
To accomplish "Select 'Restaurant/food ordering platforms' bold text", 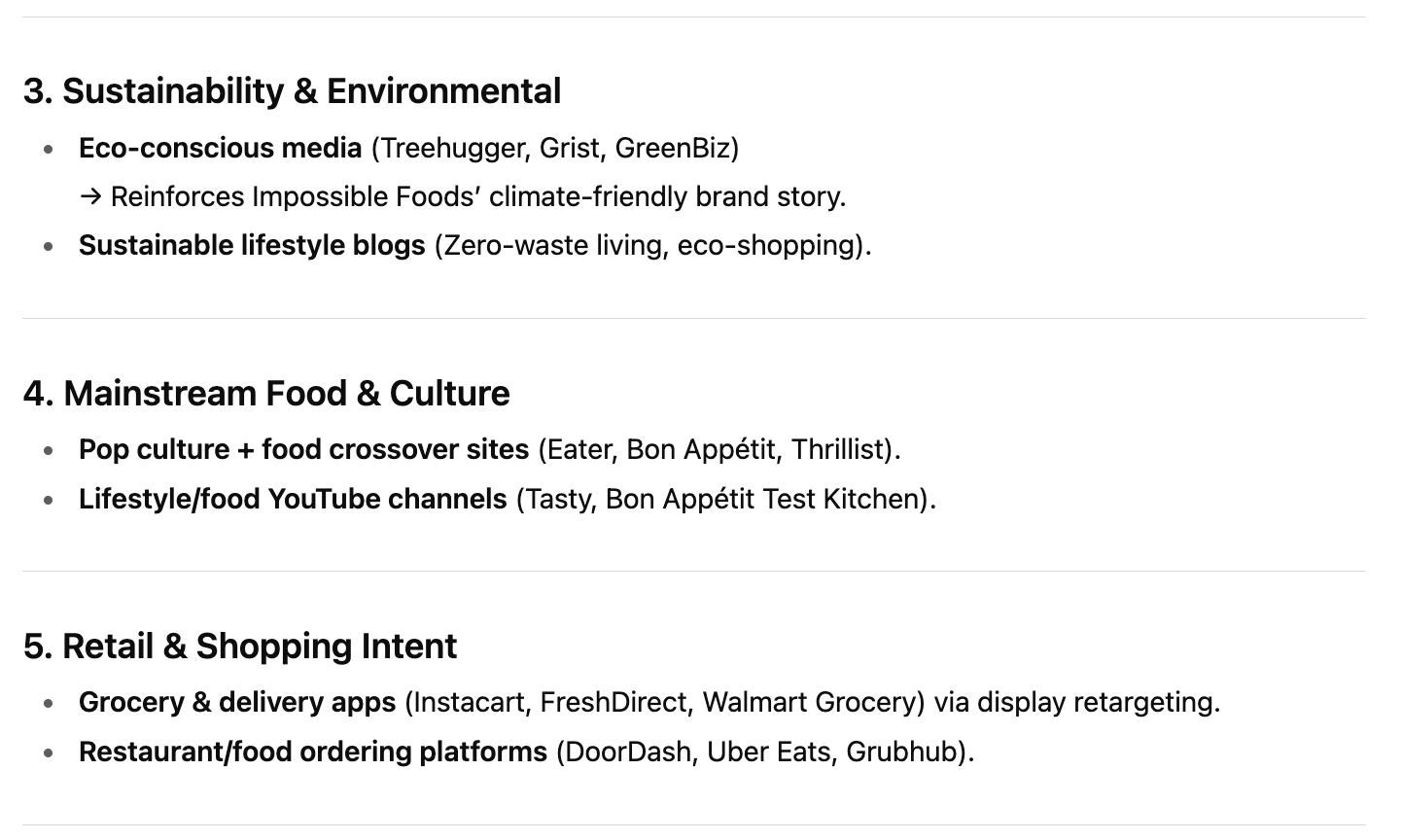I will (313, 752).
